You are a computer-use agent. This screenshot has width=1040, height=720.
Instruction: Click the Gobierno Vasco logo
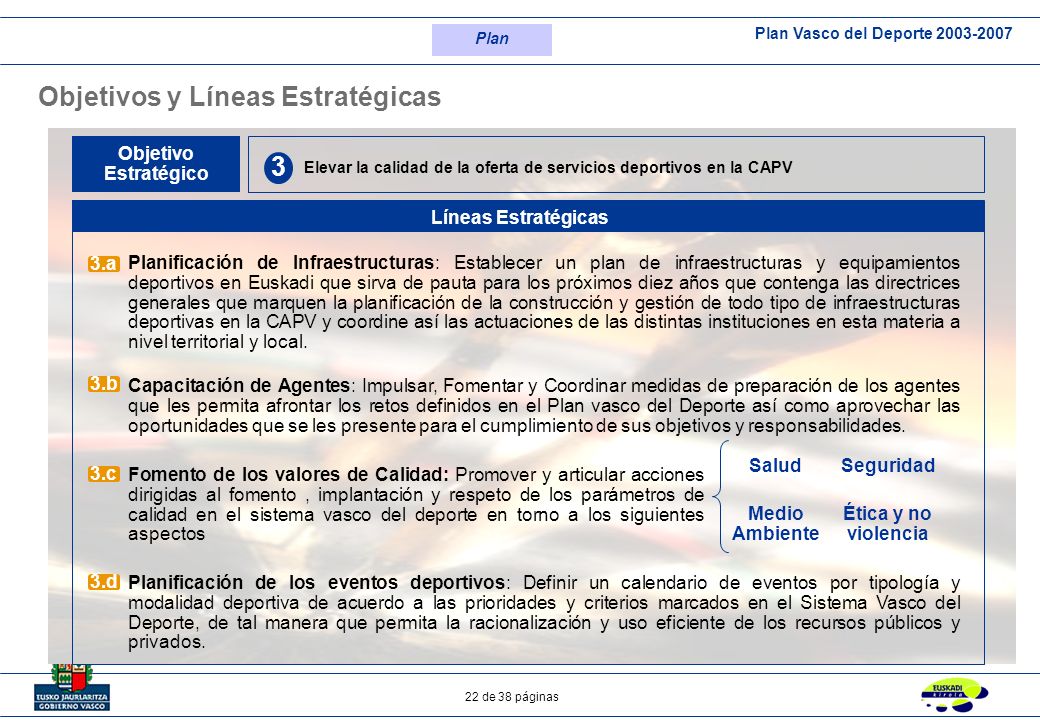72,688
